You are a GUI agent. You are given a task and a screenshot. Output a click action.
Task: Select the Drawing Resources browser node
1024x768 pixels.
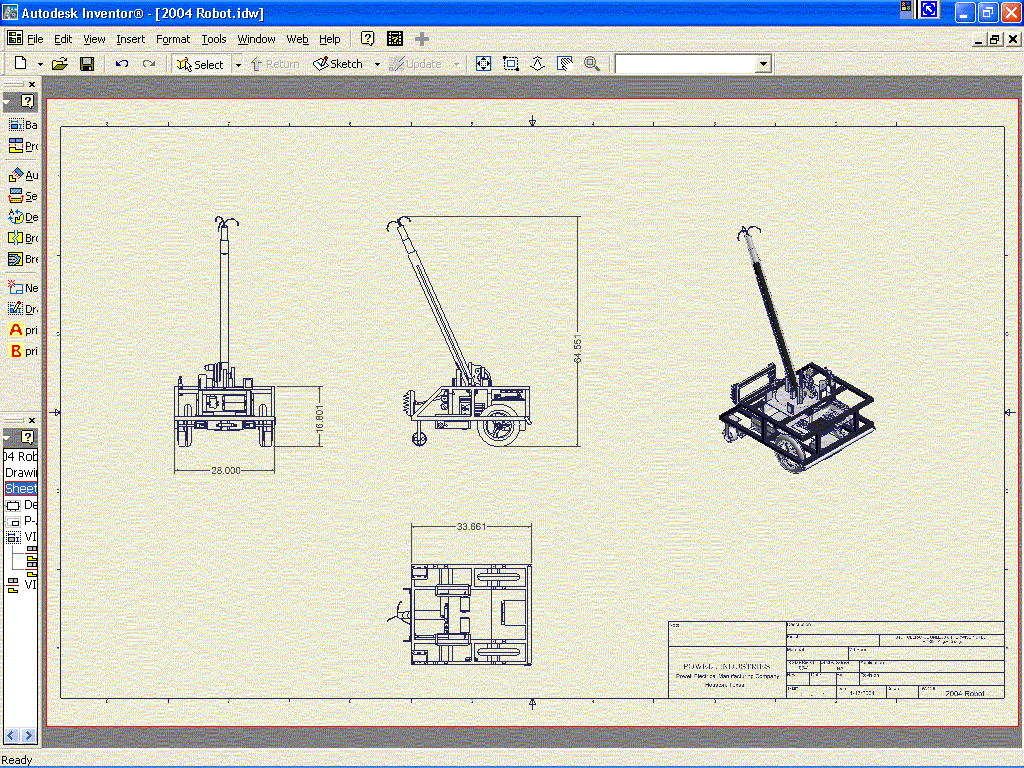[21, 472]
